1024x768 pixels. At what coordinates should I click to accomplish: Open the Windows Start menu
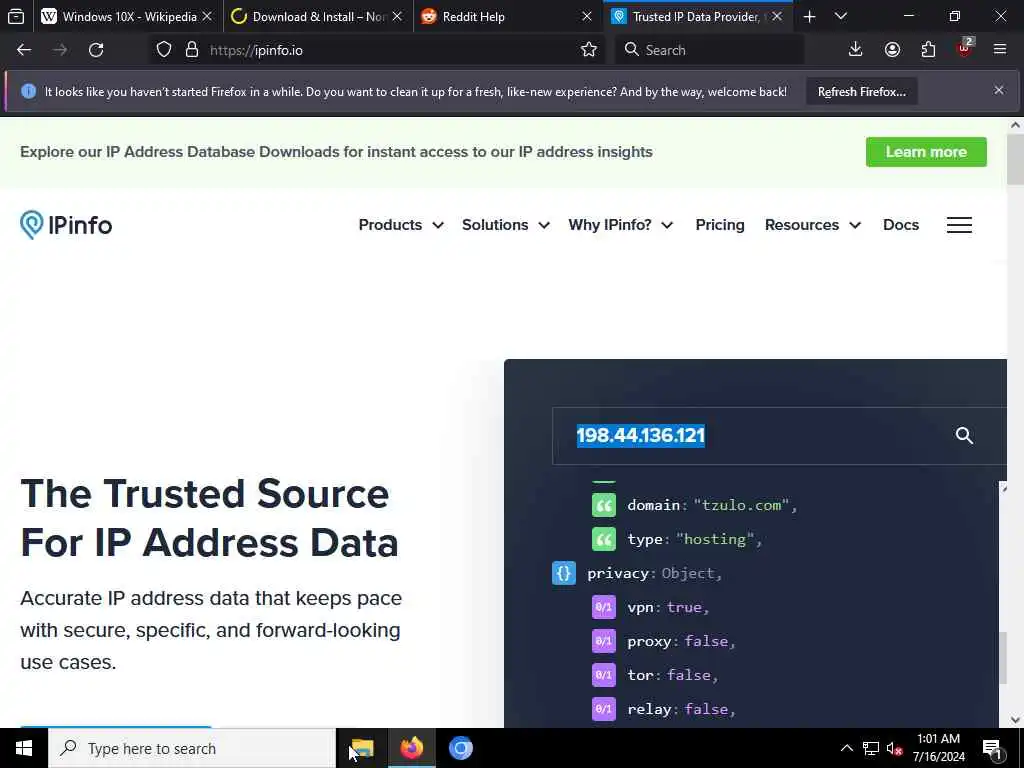(x=24, y=748)
